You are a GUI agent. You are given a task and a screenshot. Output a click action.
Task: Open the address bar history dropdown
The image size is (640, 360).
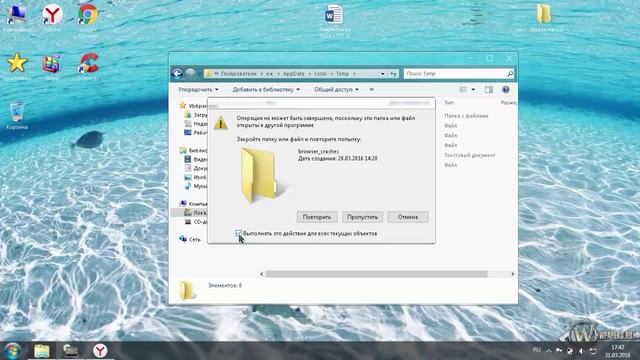382,74
